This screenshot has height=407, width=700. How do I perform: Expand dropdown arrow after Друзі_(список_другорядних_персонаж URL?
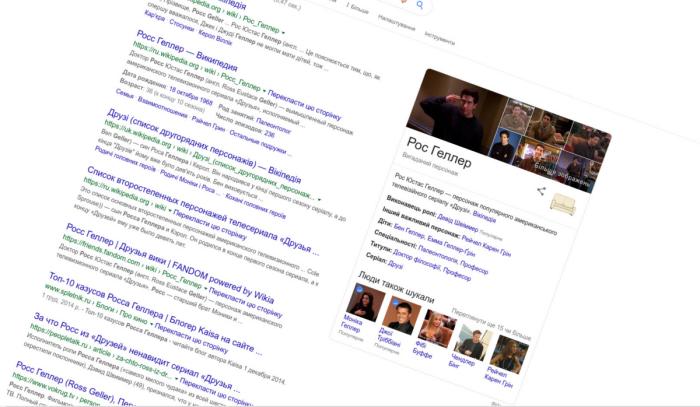click(x=319, y=199)
